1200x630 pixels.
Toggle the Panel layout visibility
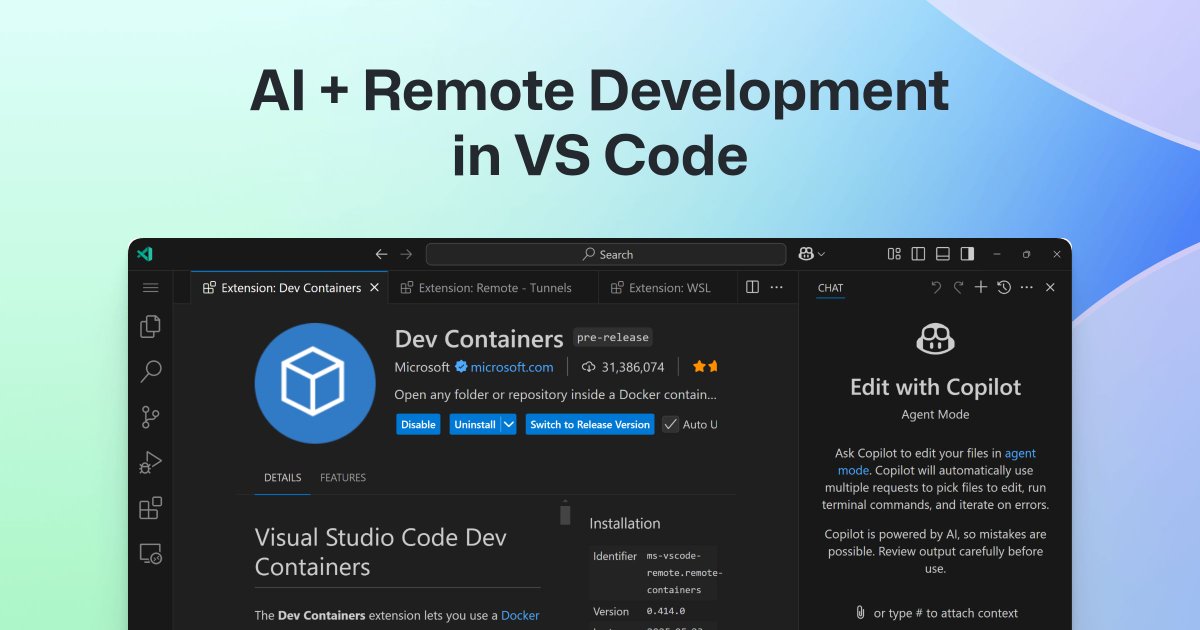(x=942, y=254)
